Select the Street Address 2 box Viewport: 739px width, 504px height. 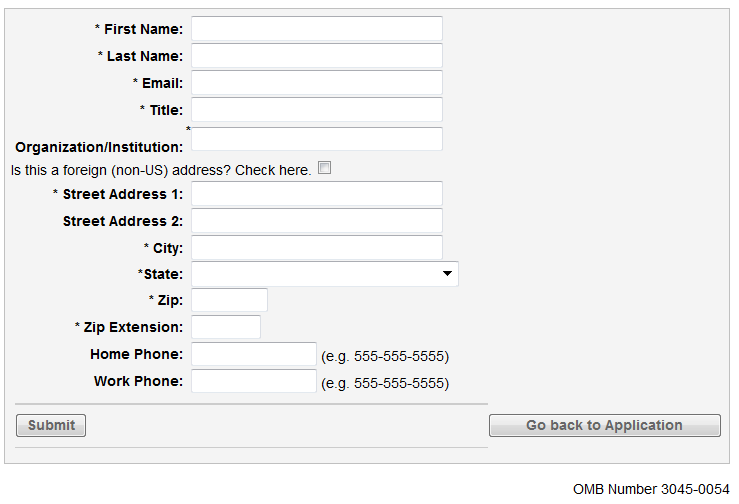pos(316,221)
